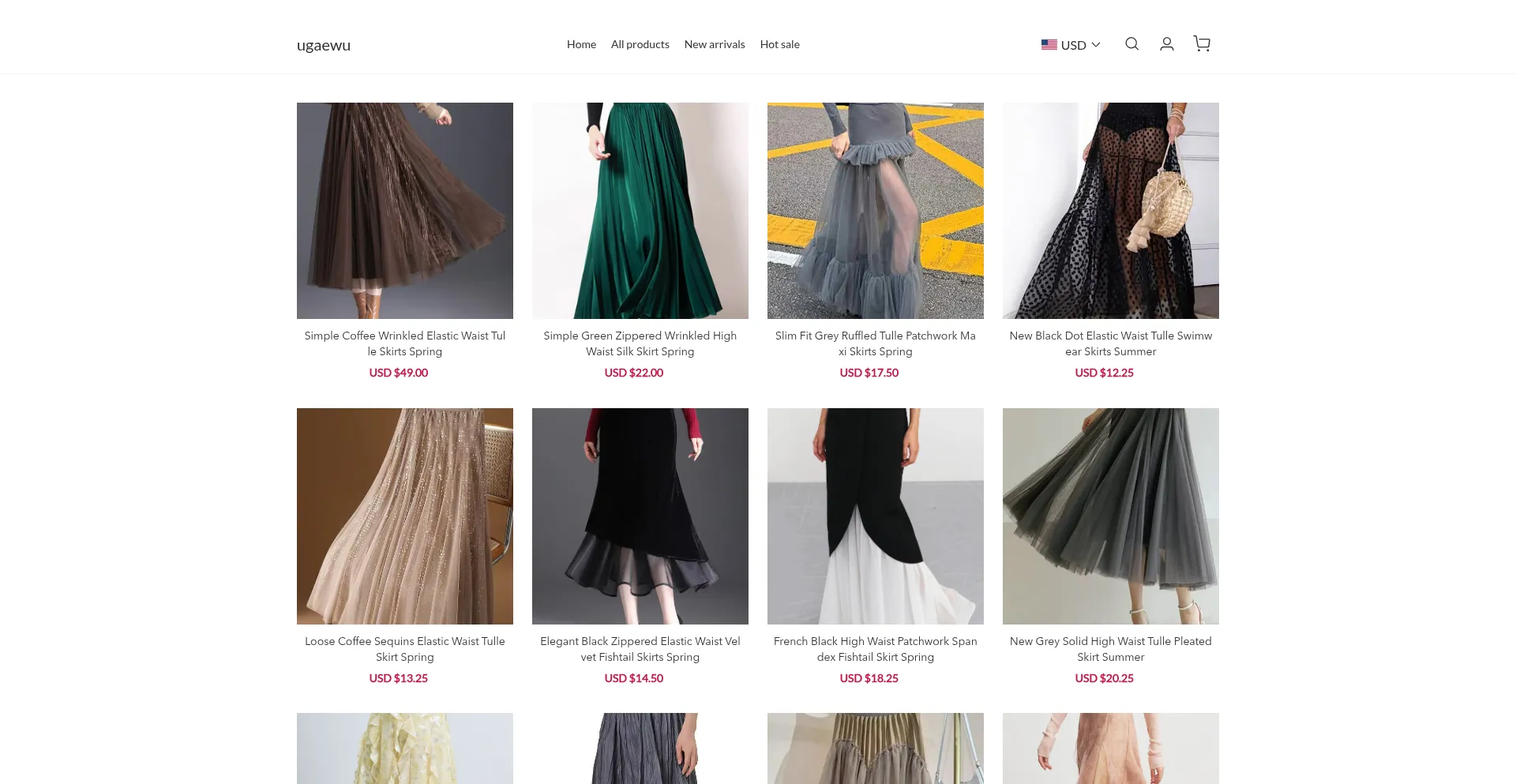Click the ugaewu store logo
1516x784 pixels.
[324, 45]
